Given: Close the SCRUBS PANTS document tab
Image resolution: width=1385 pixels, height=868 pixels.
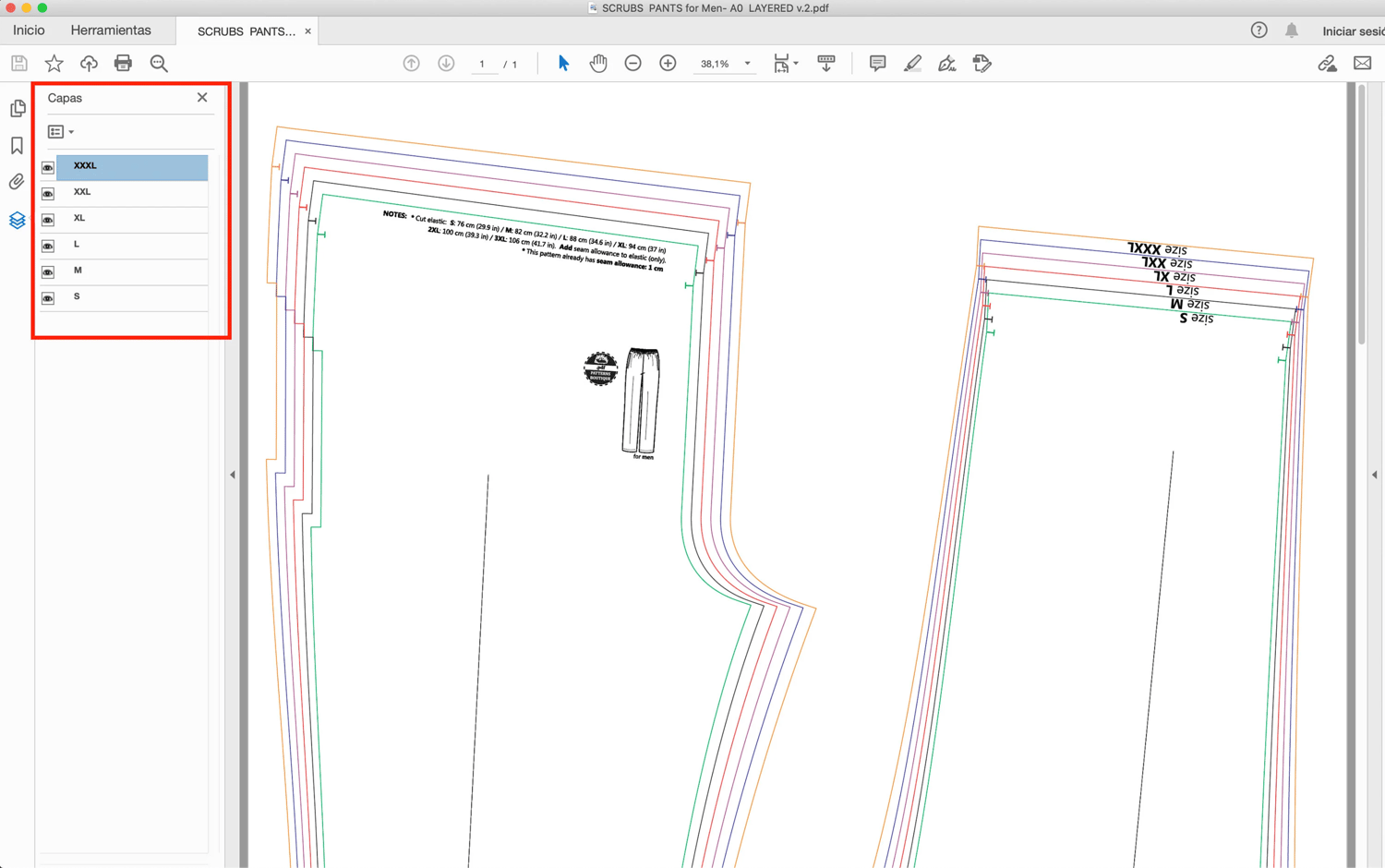Looking at the screenshot, I should 308,31.
